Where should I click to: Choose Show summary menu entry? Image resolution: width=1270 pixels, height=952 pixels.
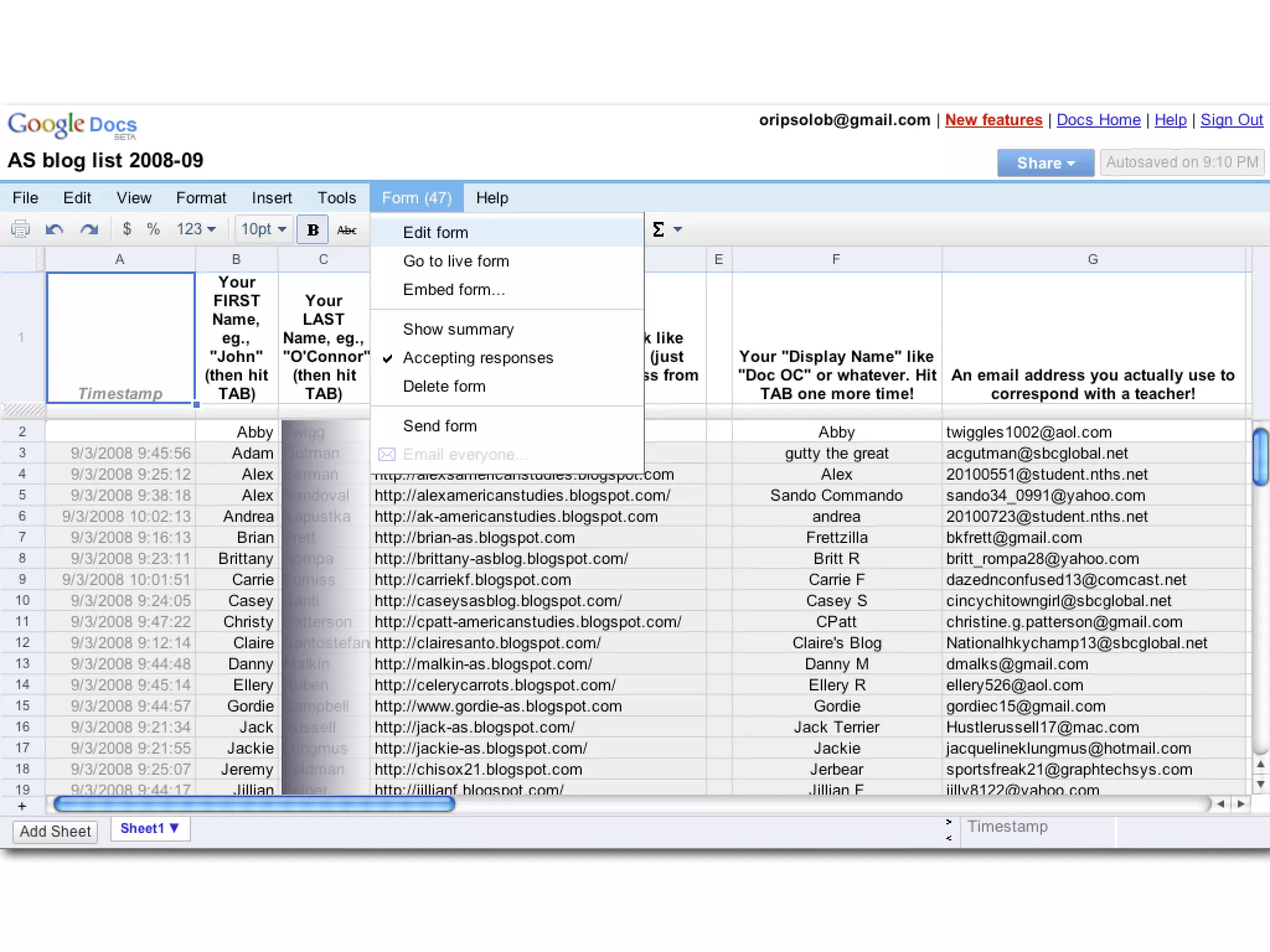coord(458,330)
